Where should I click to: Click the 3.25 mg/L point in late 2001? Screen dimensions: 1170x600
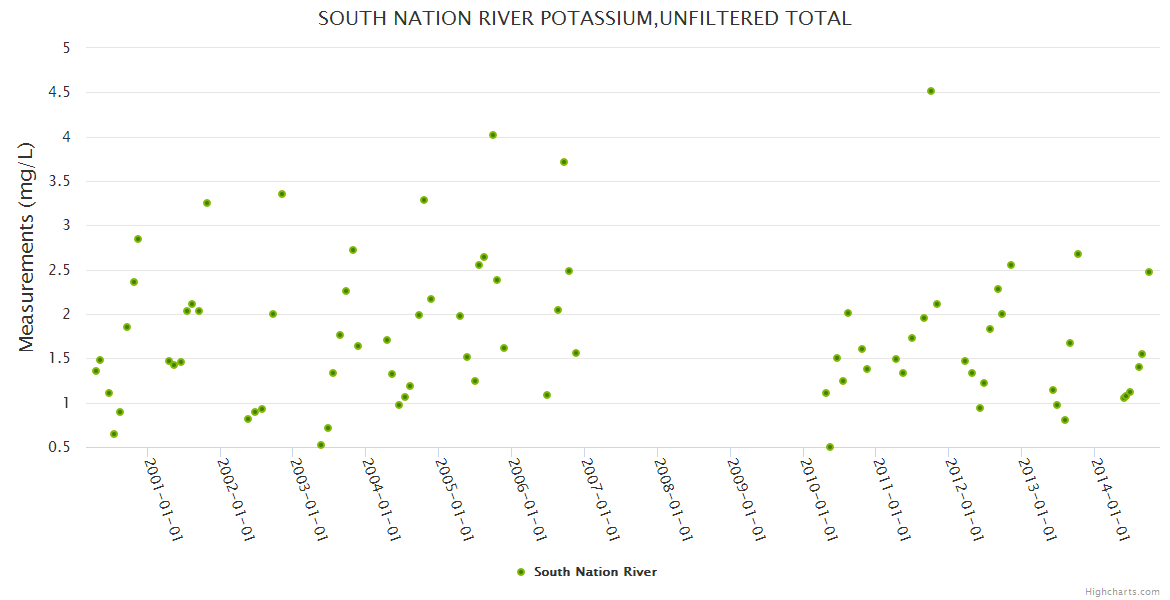click(207, 203)
